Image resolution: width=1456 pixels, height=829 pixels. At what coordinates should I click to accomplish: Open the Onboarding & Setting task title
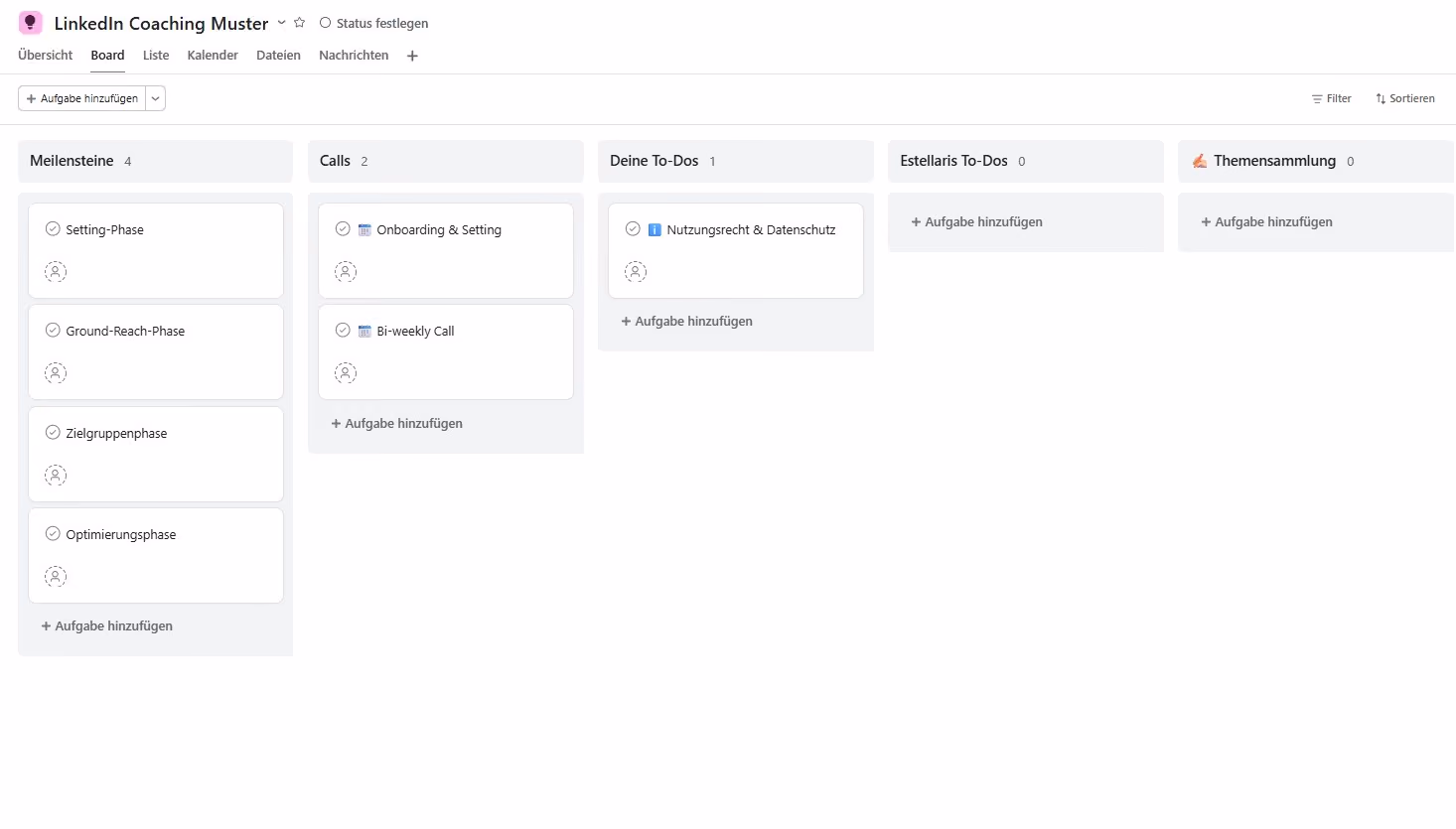click(x=439, y=230)
